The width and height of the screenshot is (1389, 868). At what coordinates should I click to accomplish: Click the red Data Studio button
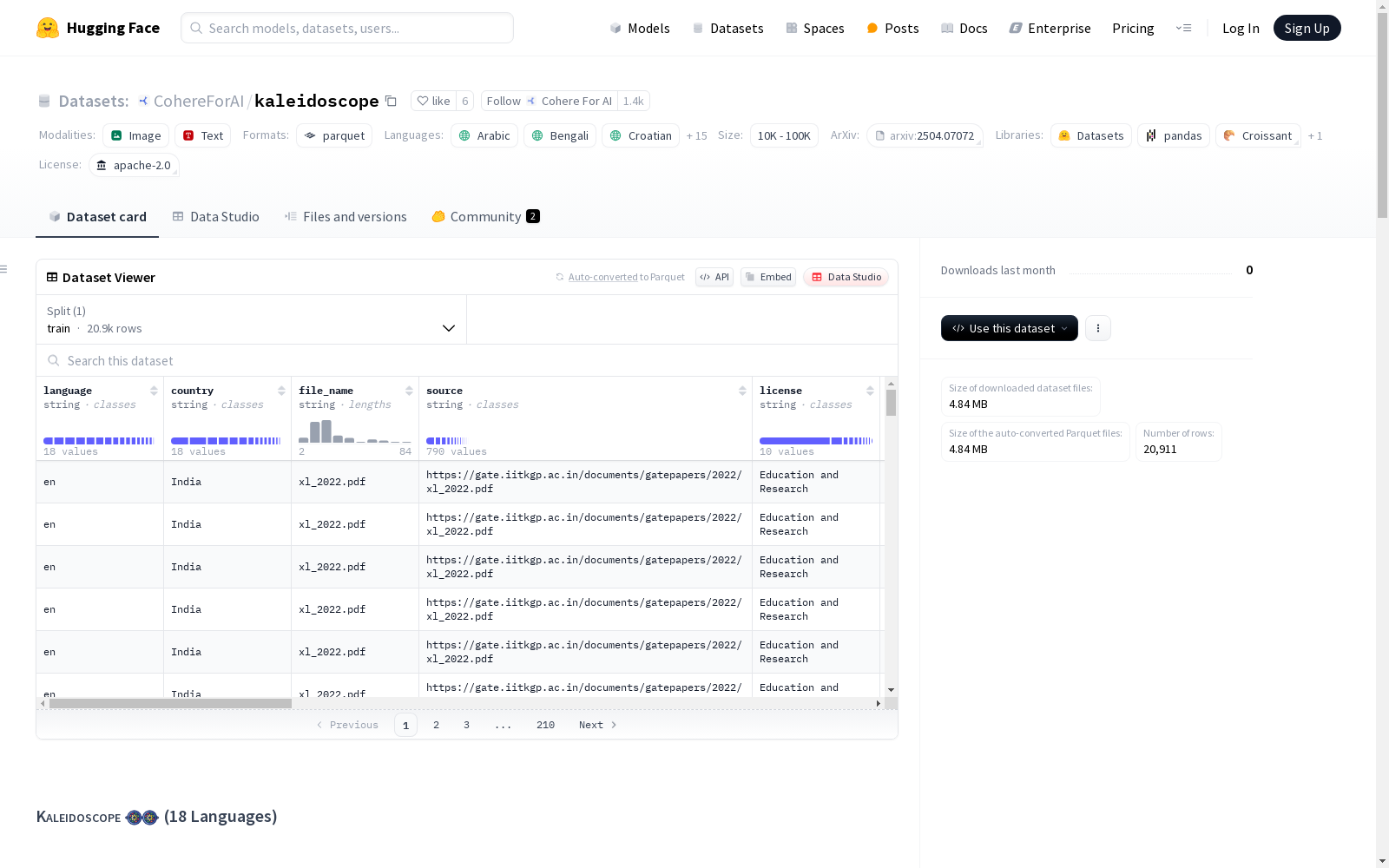(846, 277)
